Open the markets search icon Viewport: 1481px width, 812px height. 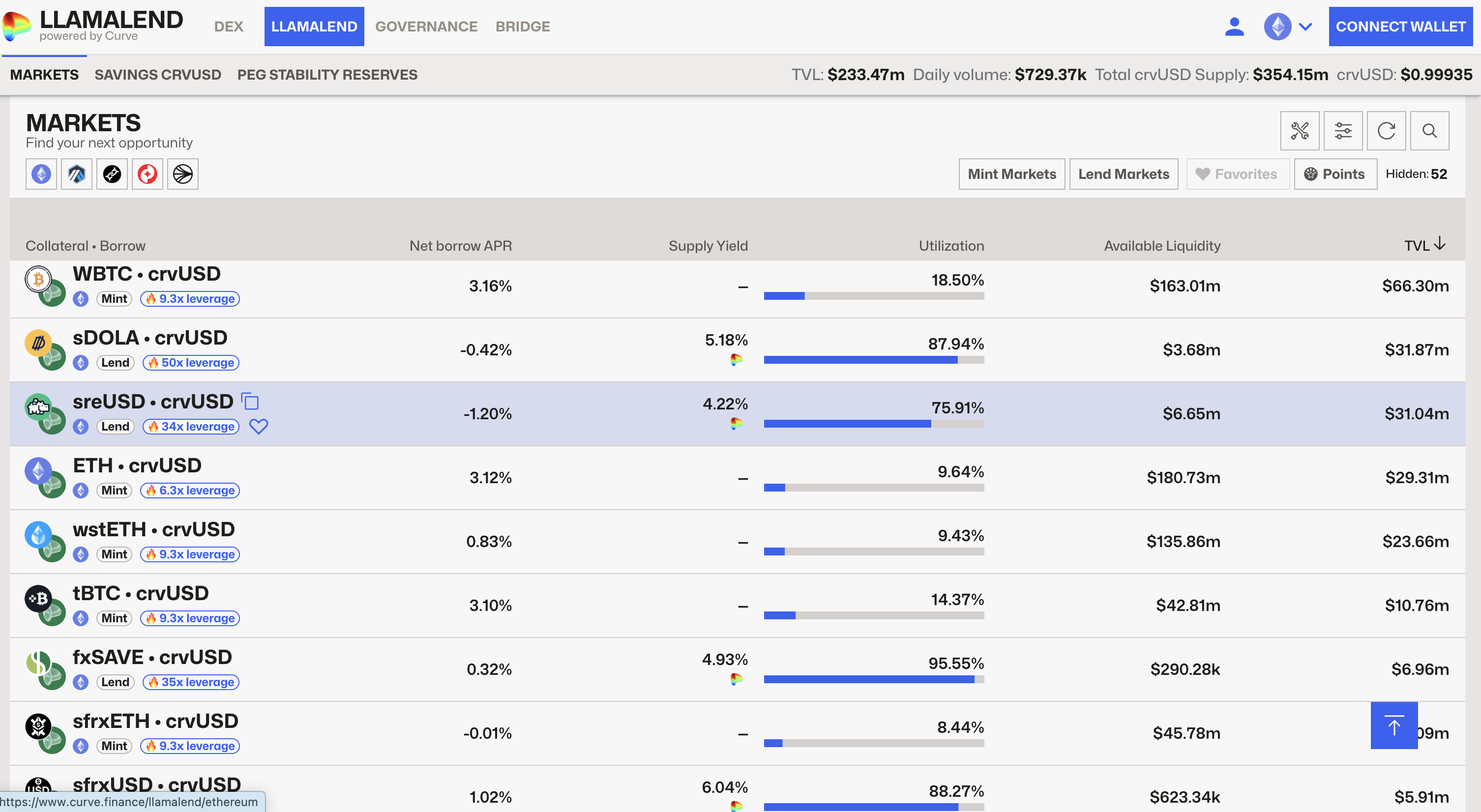pyautogui.click(x=1429, y=131)
